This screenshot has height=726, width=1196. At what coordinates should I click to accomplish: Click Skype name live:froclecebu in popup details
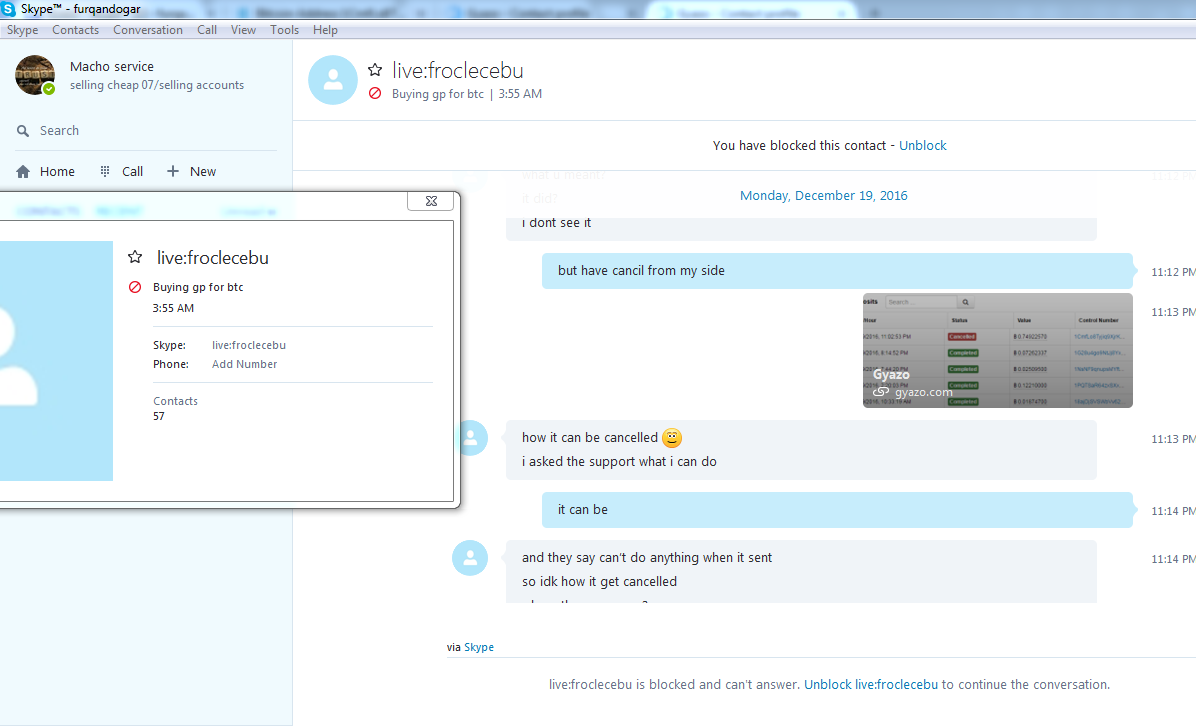click(x=249, y=345)
